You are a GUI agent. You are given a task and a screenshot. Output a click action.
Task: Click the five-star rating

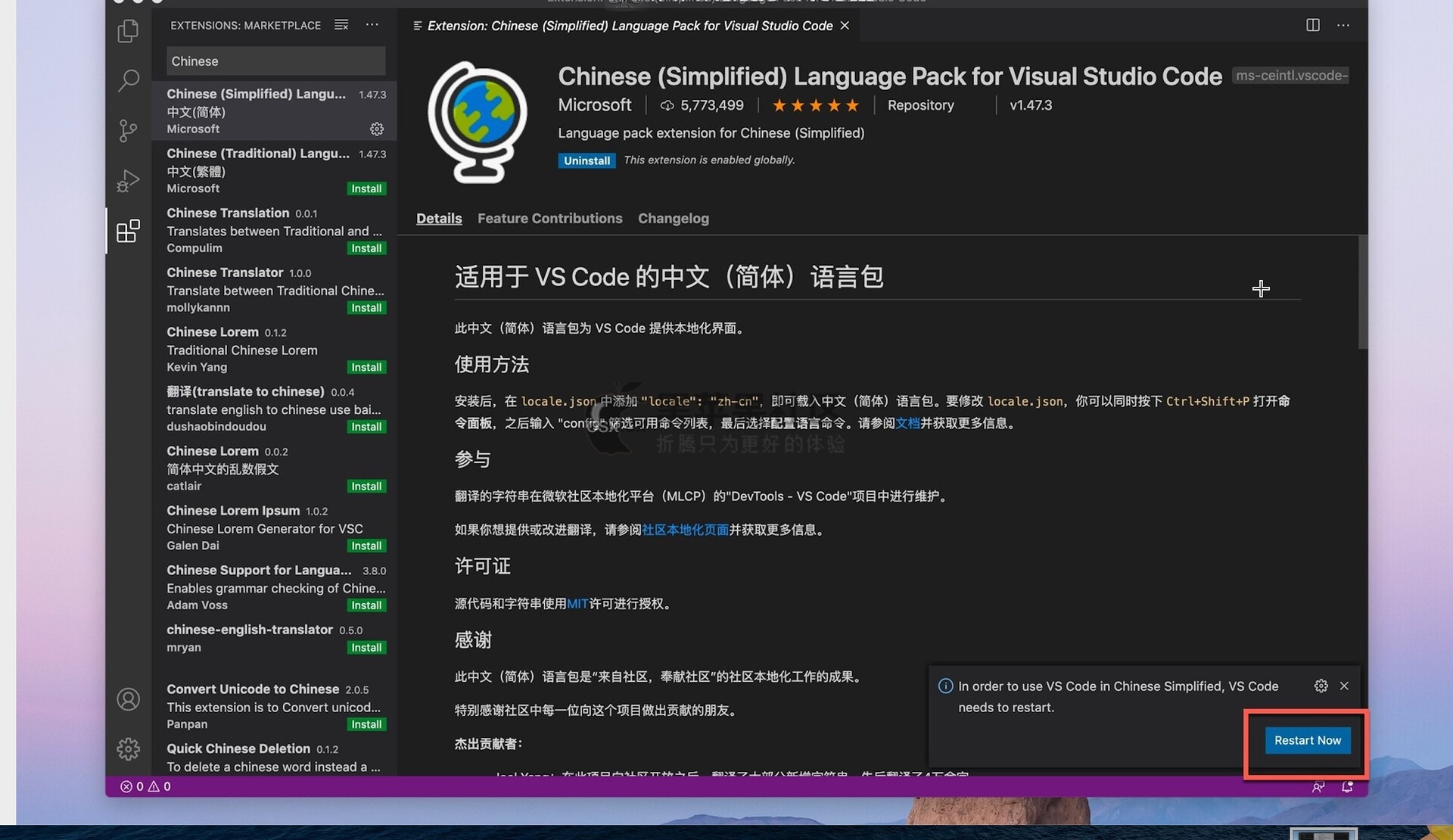click(x=815, y=105)
